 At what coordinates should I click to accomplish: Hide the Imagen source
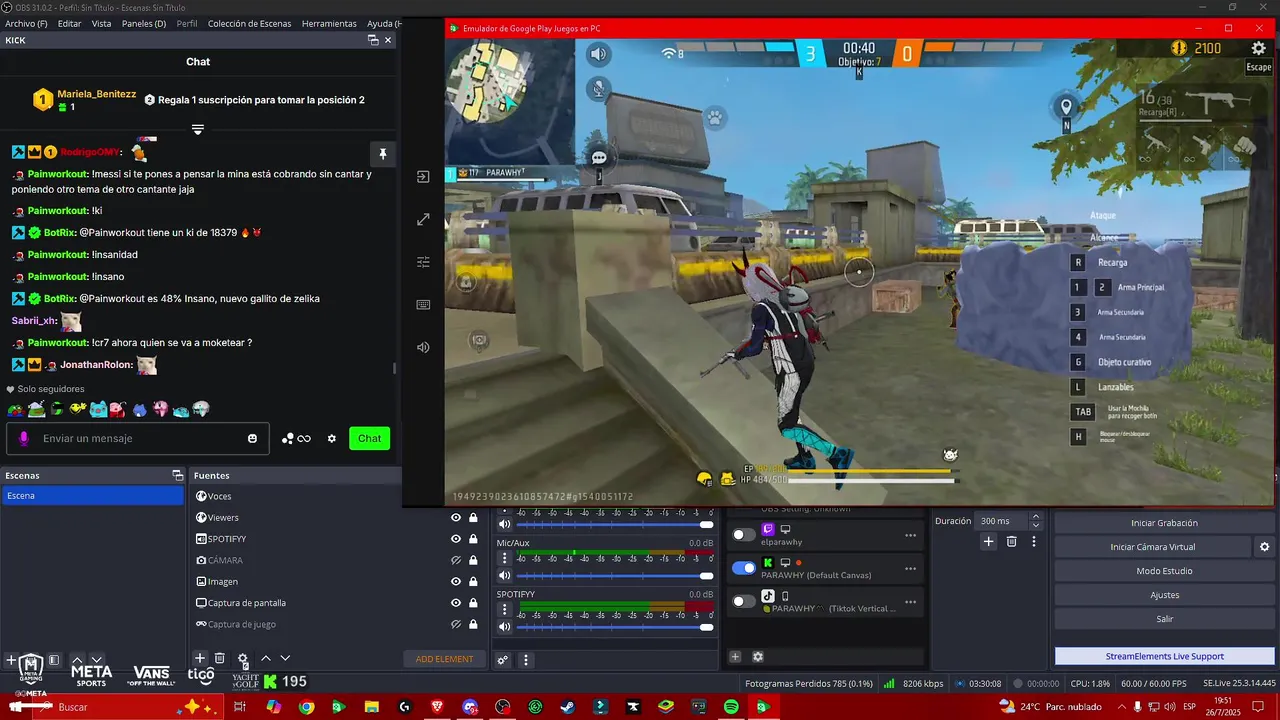click(456, 581)
